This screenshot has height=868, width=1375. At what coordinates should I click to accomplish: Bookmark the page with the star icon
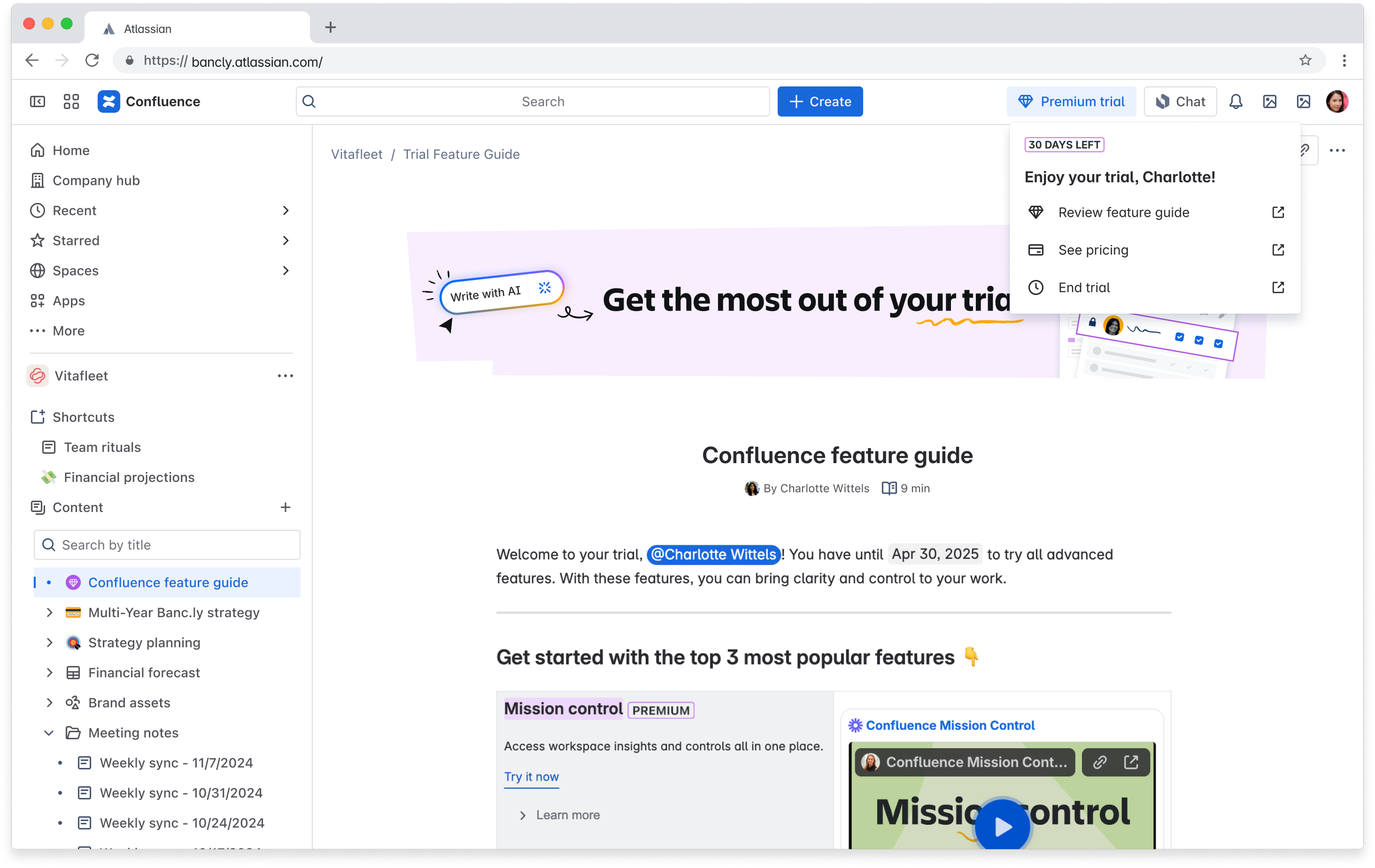point(1305,61)
